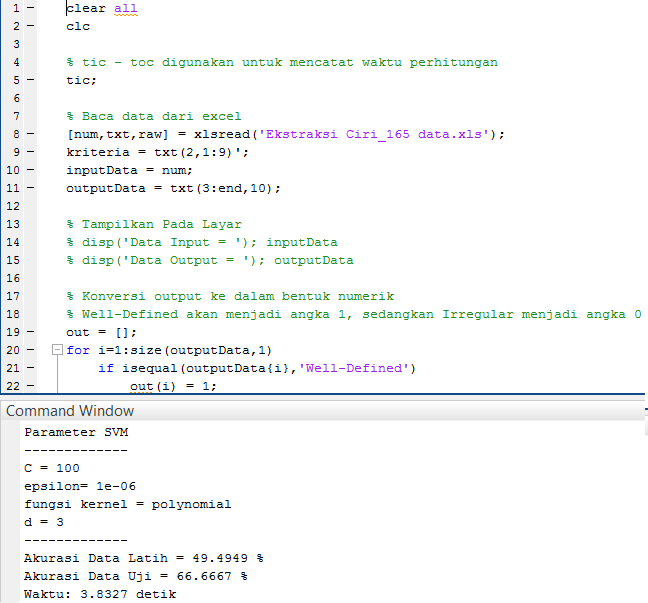Click the underlined 'out' variable on line 22
The height and width of the screenshot is (603, 648).
(142, 386)
